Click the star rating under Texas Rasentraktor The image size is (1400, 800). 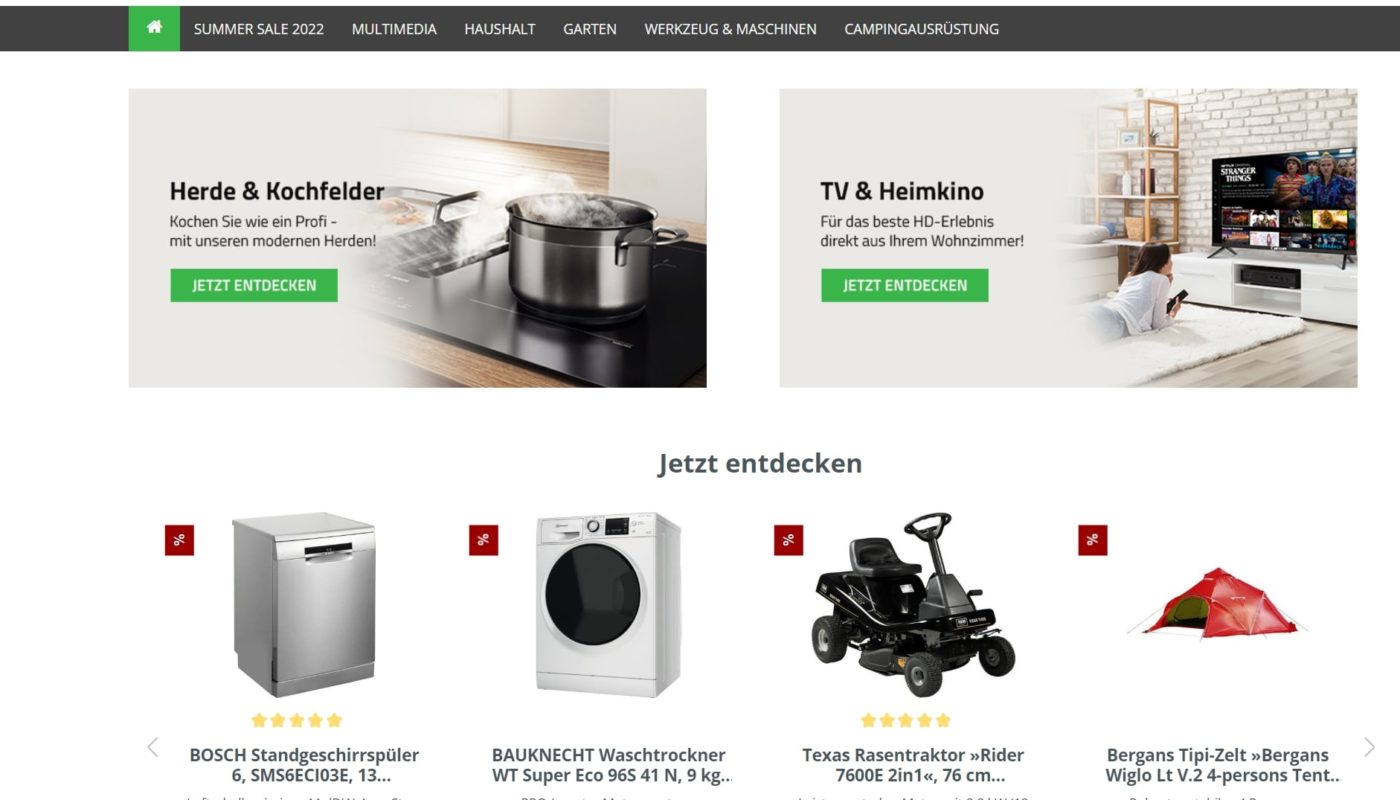click(906, 720)
